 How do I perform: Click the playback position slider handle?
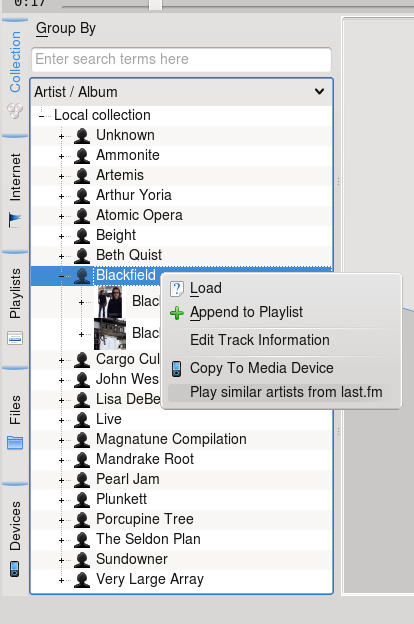(x=155, y=5)
